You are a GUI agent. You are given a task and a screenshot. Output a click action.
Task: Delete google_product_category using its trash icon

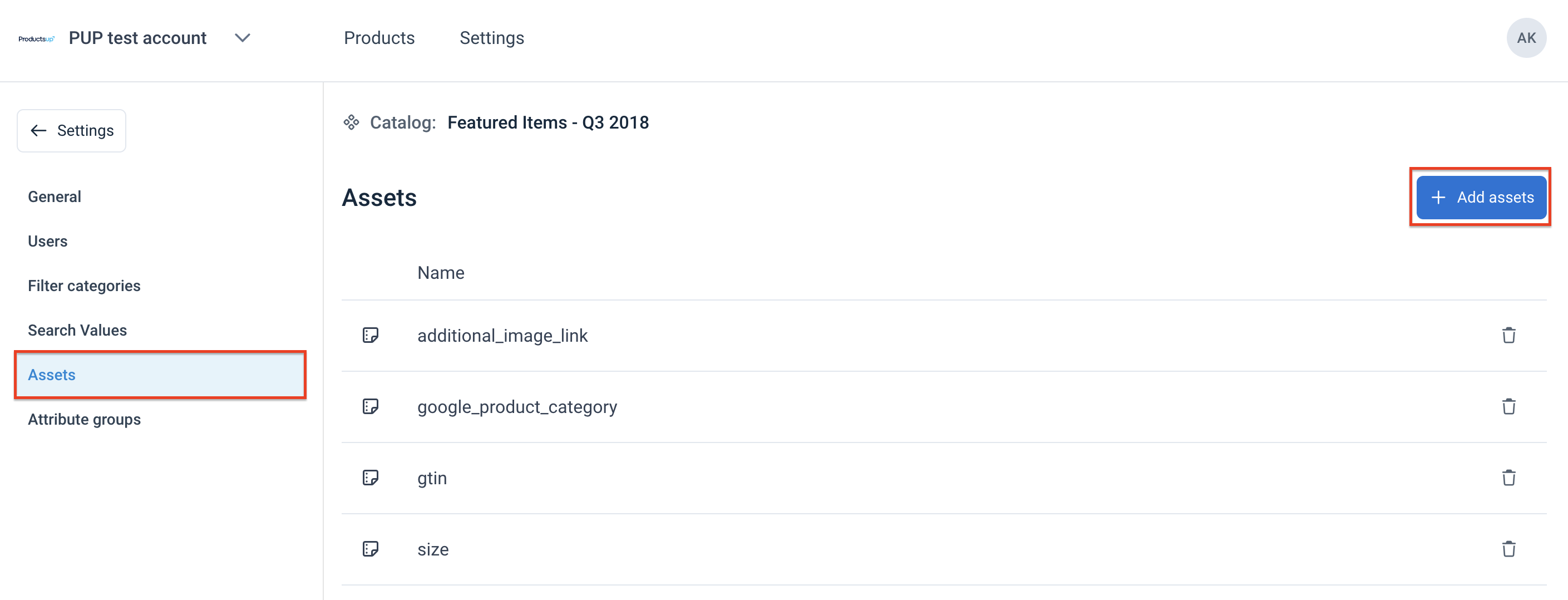[1509, 406]
